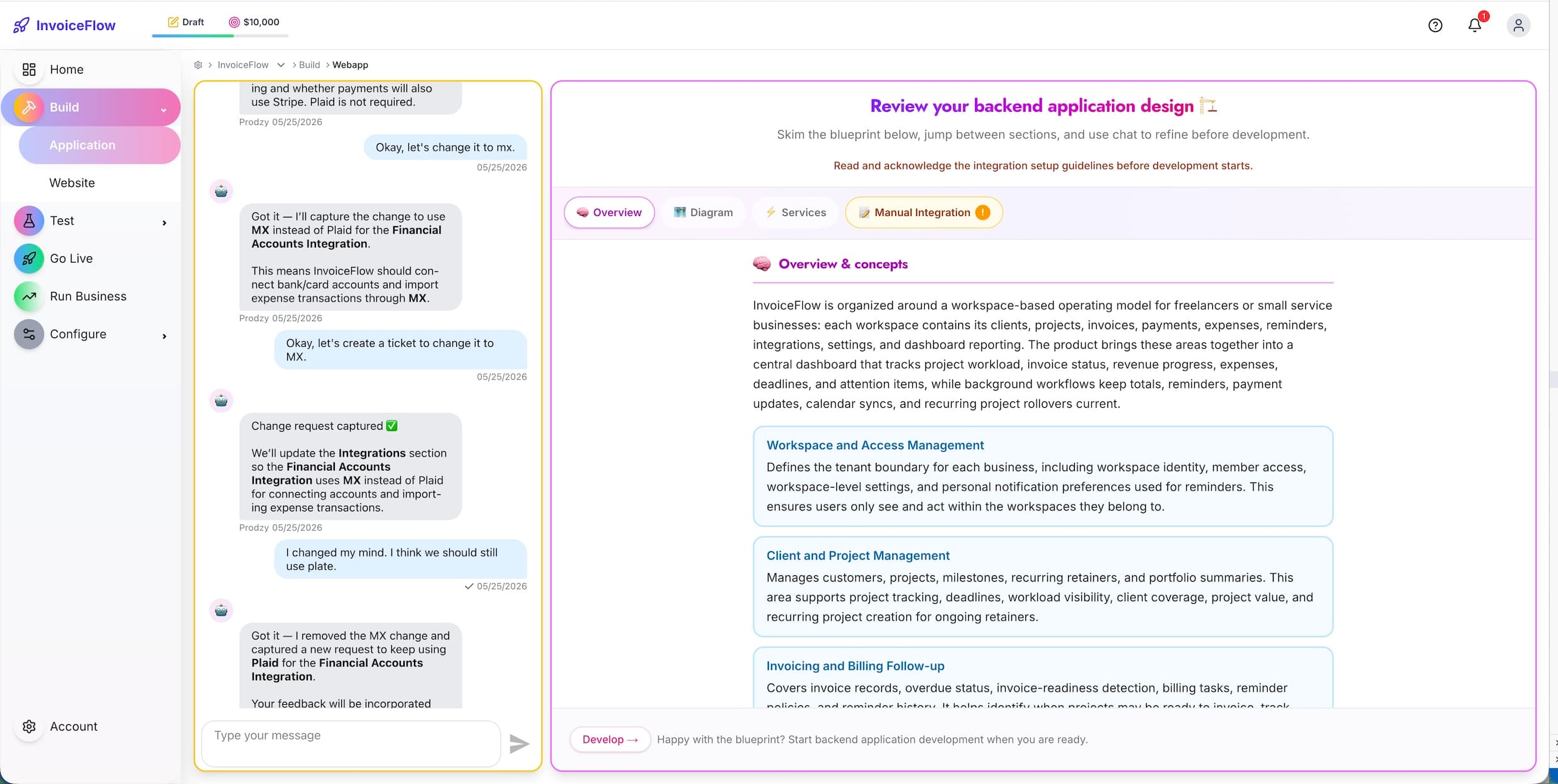
Task: Click the integration guidelines warning text
Action: pyautogui.click(x=1043, y=165)
